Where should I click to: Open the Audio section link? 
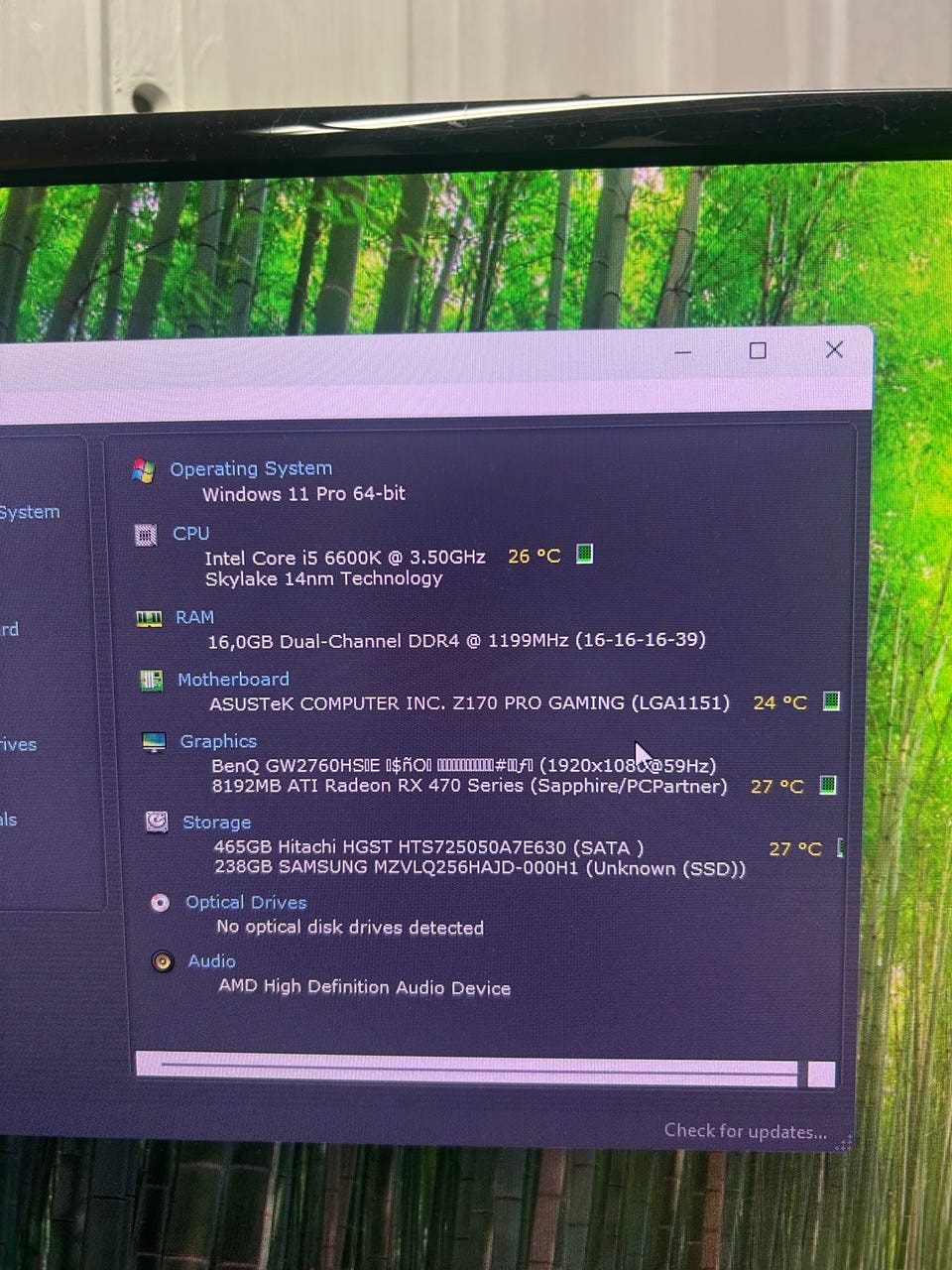tap(211, 961)
